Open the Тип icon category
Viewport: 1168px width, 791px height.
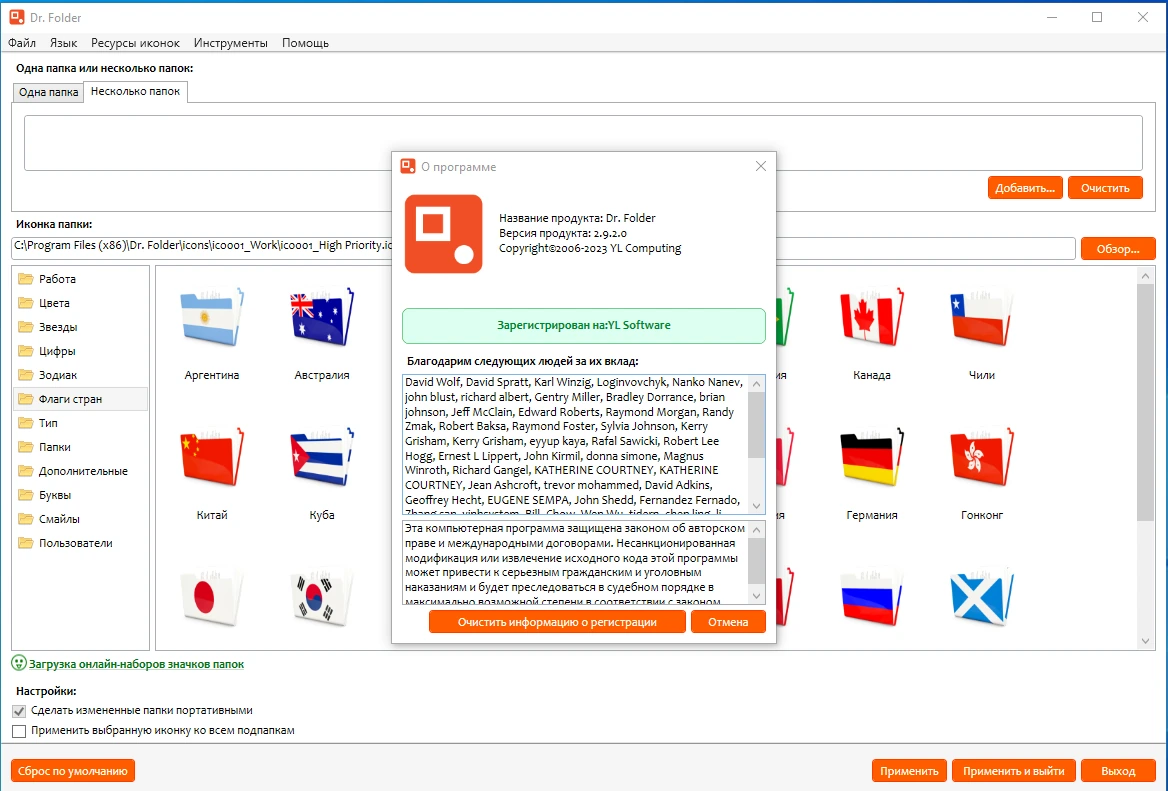point(80,422)
